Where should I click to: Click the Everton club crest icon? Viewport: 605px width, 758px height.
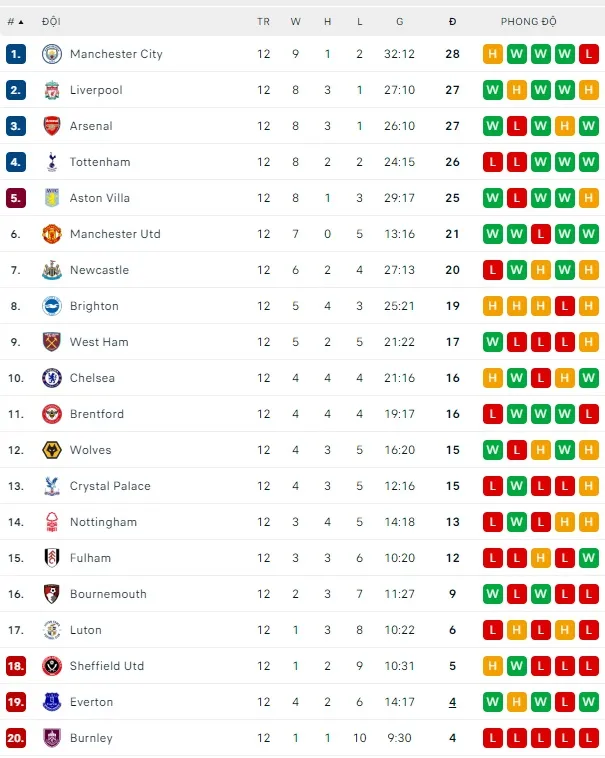pos(51,702)
